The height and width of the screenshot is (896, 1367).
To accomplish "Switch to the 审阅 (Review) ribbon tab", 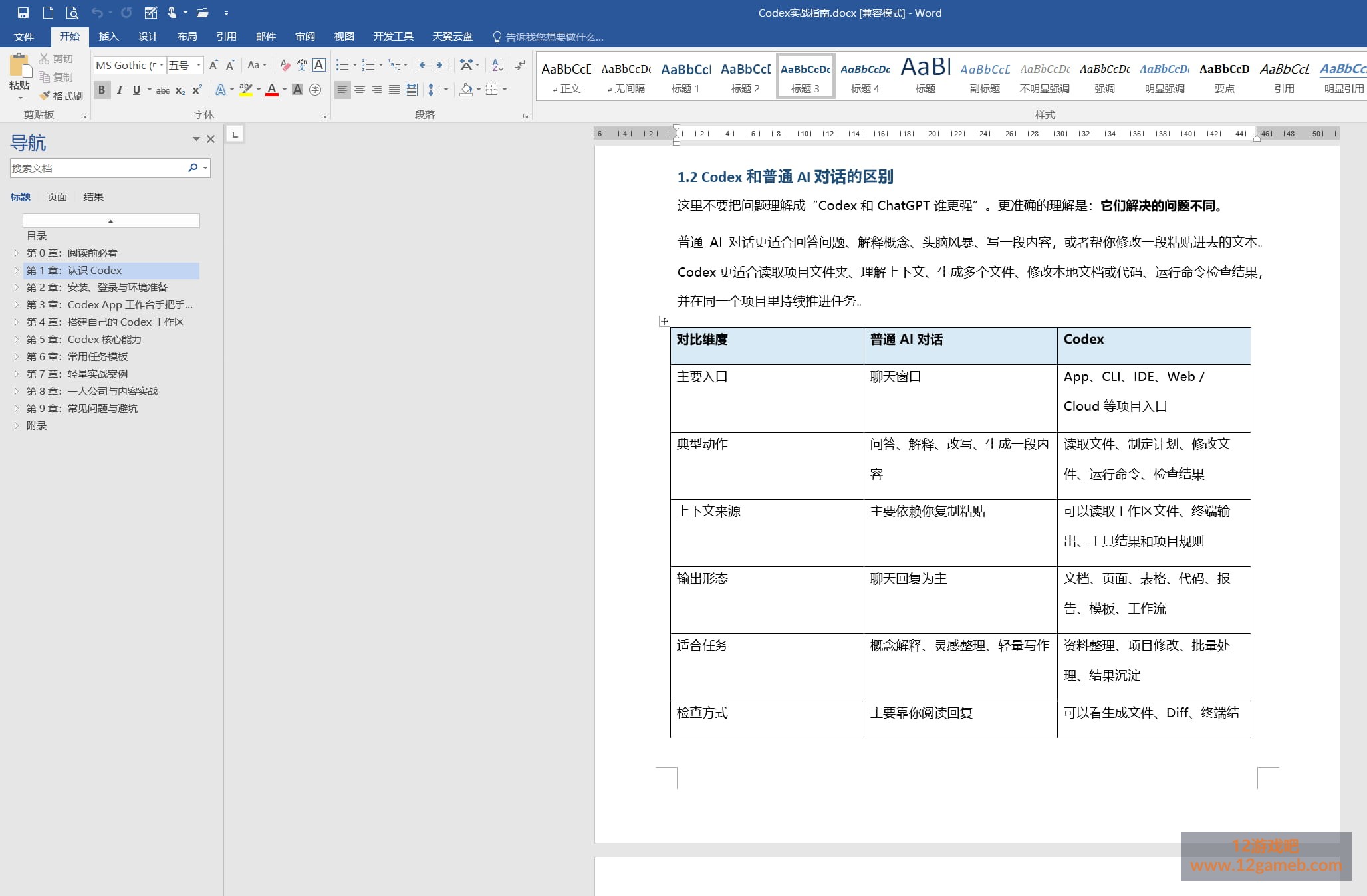I will 305,37.
